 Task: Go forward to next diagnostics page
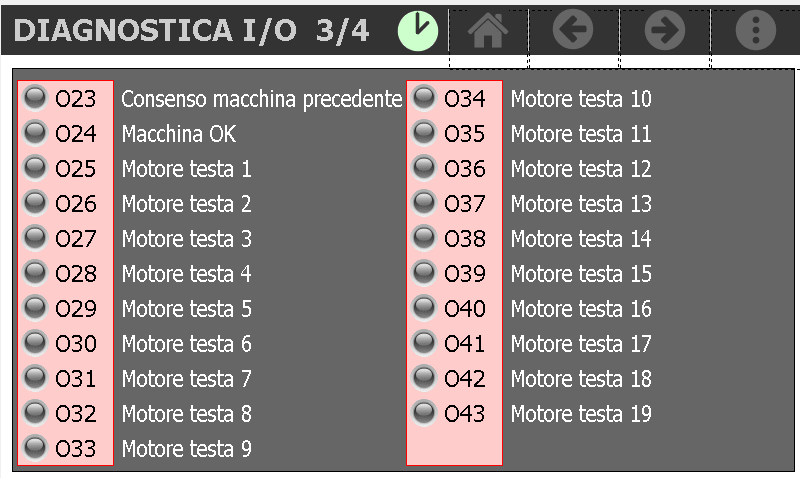(x=664, y=31)
